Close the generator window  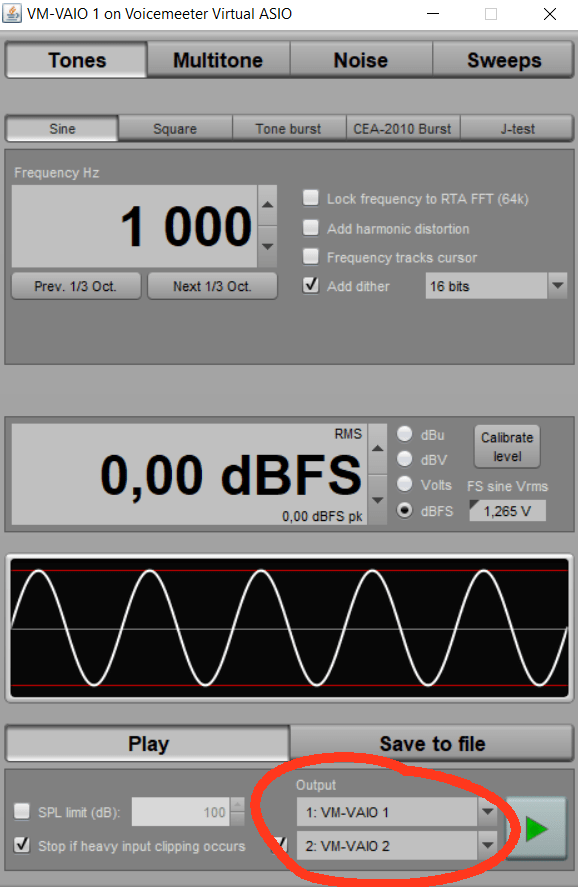click(550, 14)
